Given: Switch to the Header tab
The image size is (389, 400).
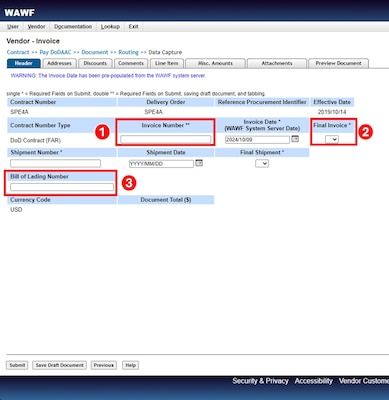Looking at the screenshot, I should (24, 63).
